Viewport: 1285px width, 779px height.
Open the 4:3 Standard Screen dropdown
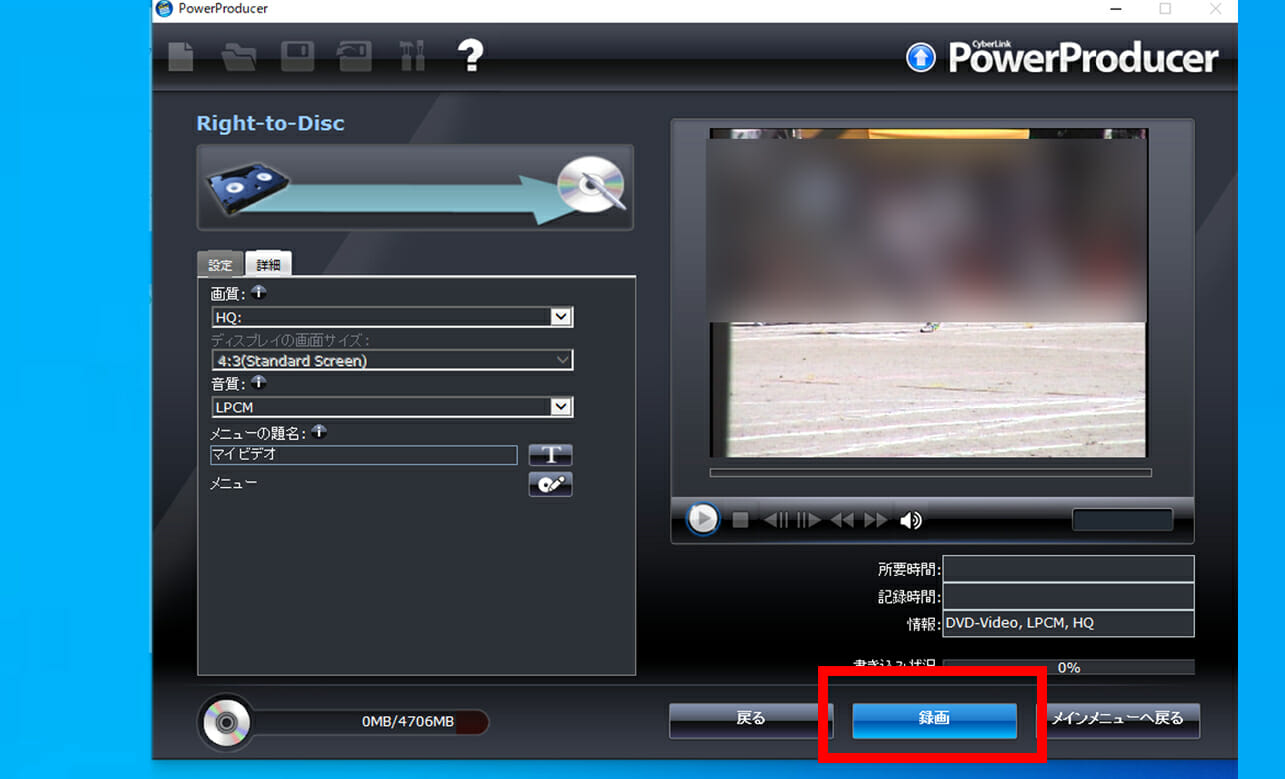tap(561, 360)
